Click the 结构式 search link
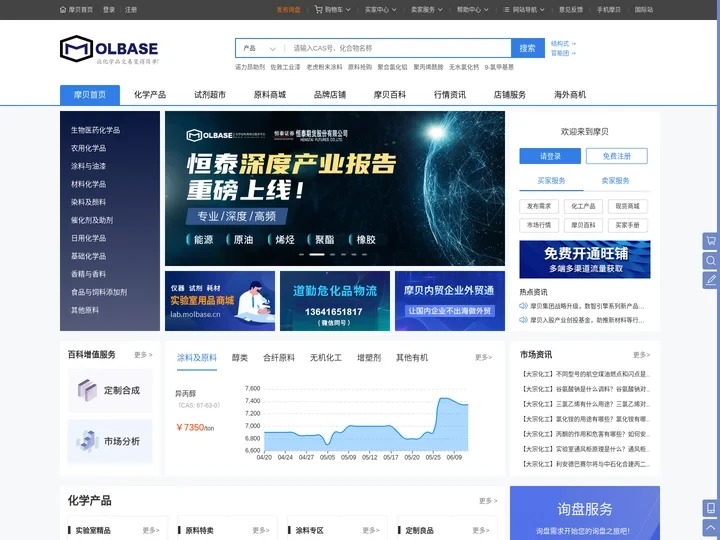The height and width of the screenshot is (540, 720). (x=563, y=44)
